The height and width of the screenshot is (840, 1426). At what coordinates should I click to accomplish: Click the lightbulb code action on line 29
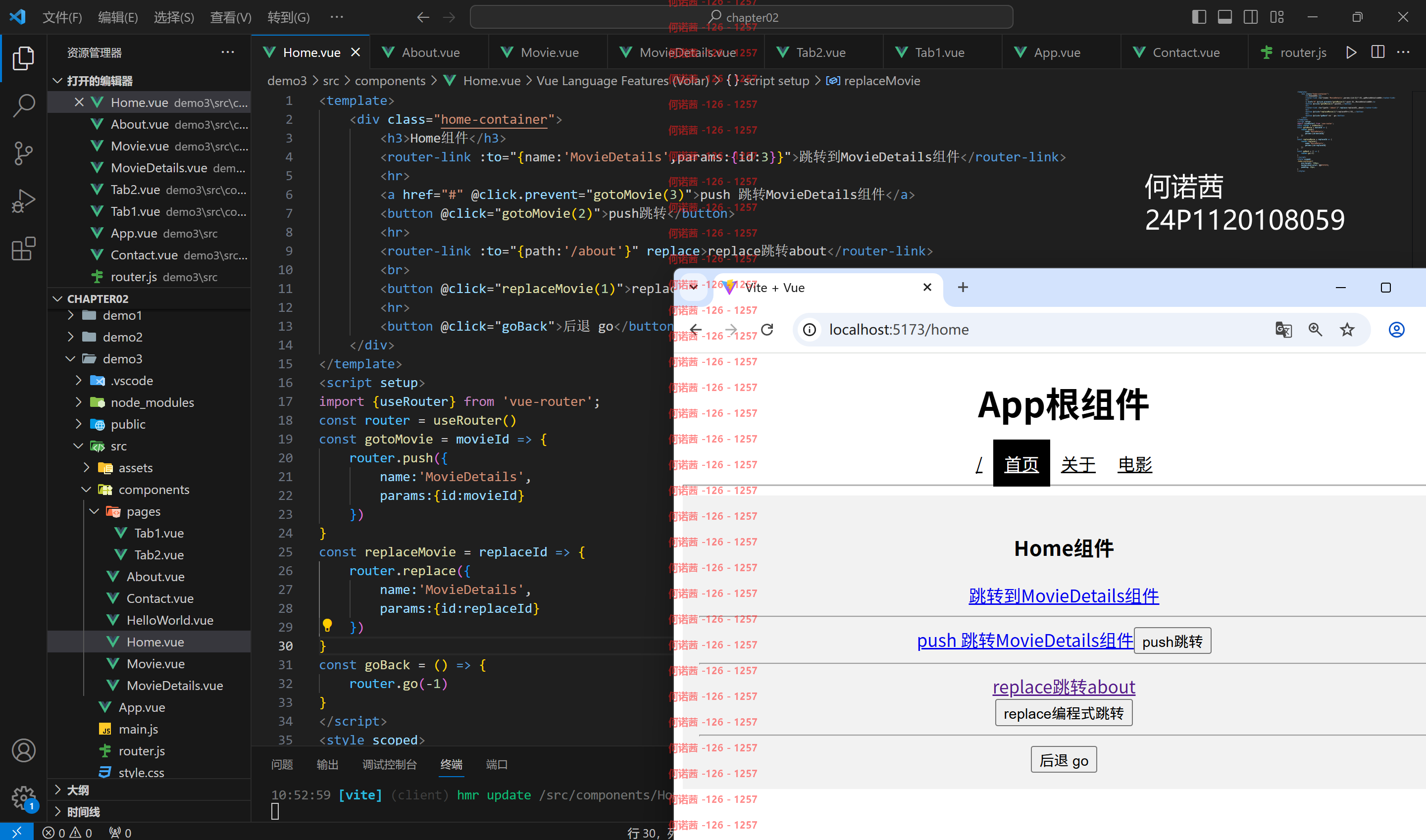pyautogui.click(x=327, y=625)
